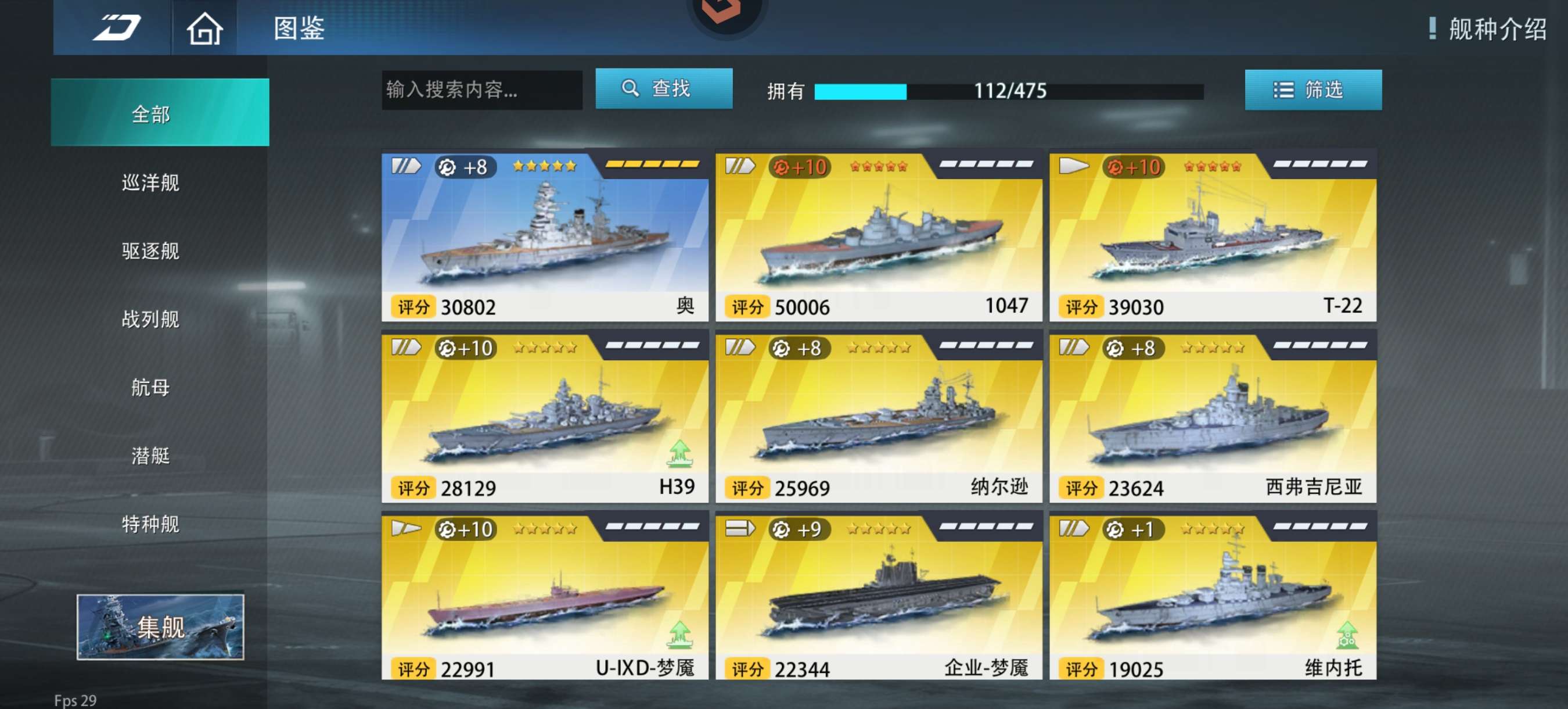Open the 纳尔逊 ship card

878,417
